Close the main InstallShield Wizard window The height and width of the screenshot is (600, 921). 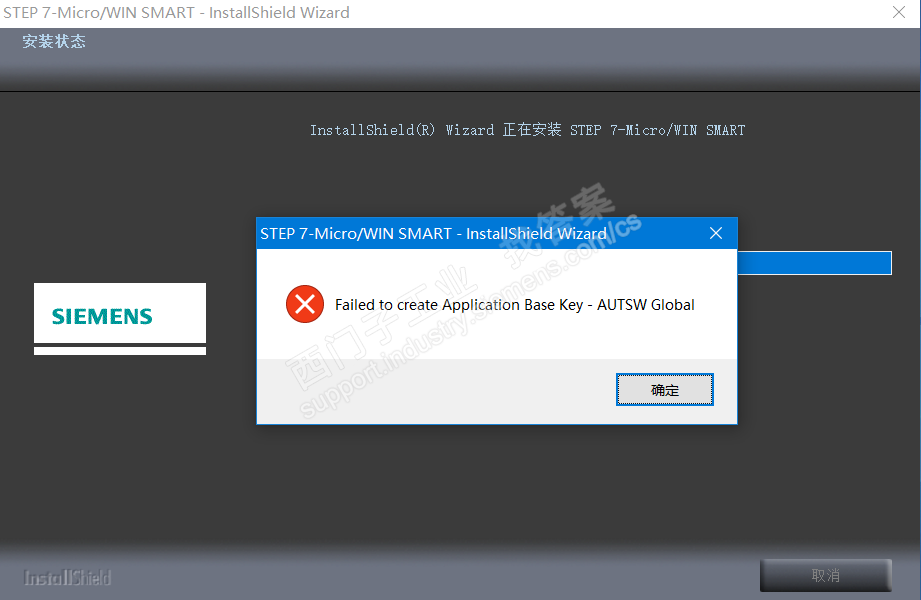899,12
